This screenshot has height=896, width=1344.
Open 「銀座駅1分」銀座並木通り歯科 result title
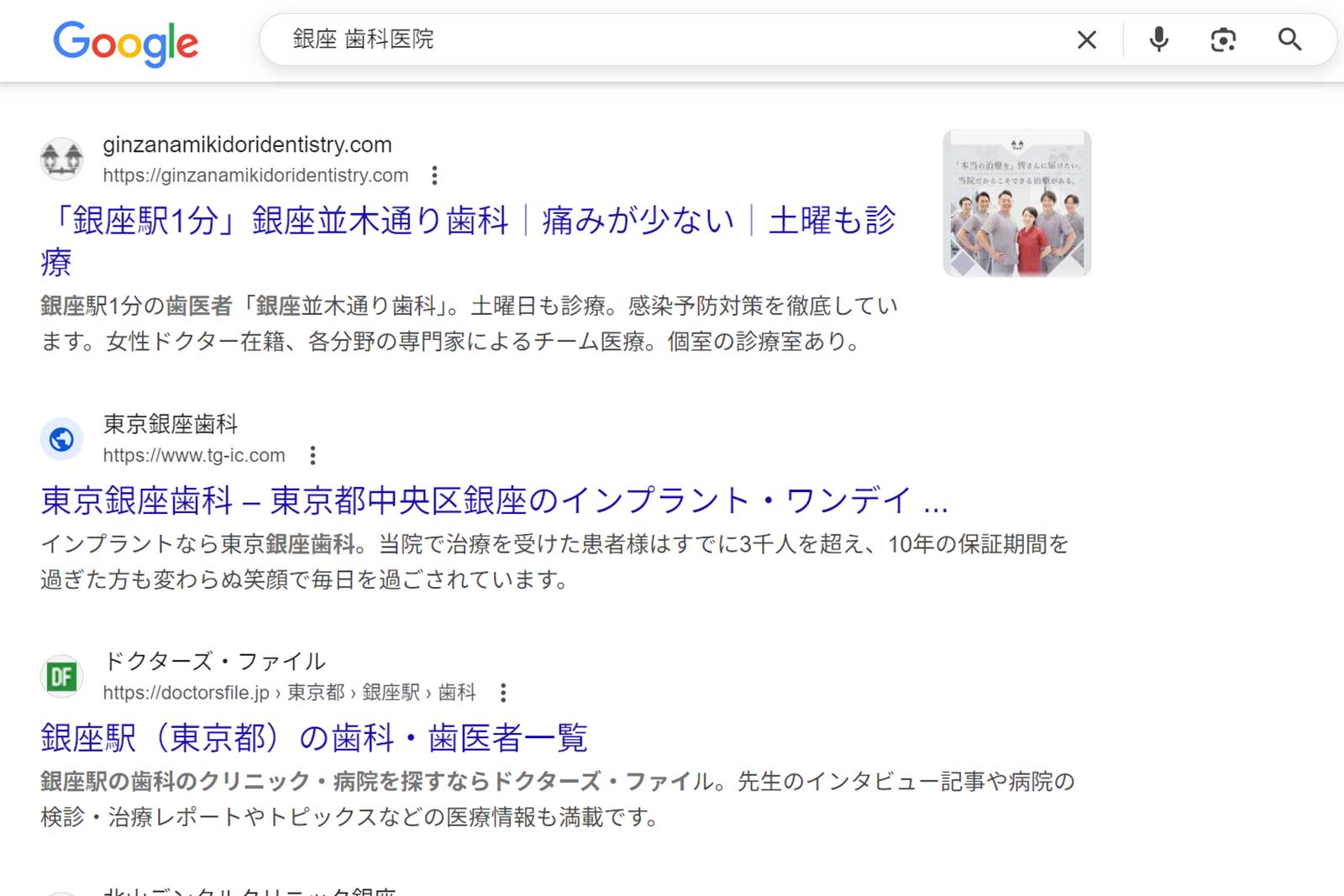468,241
